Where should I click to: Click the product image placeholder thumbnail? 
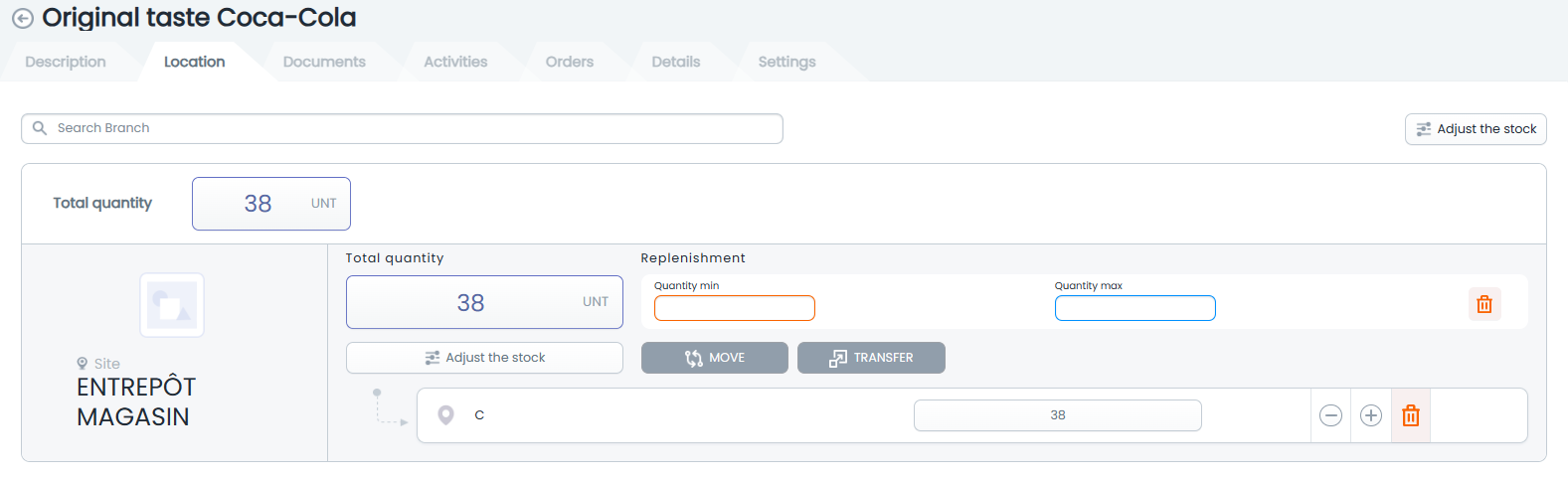click(x=172, y=305)
